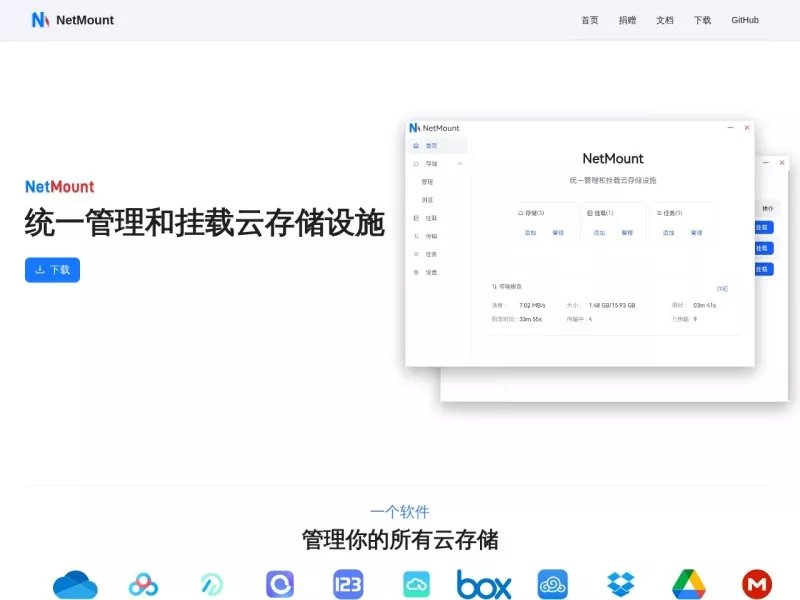800x600 pixels.
Task: Click the 123 cloud drive icon
Action: point(348,584)
